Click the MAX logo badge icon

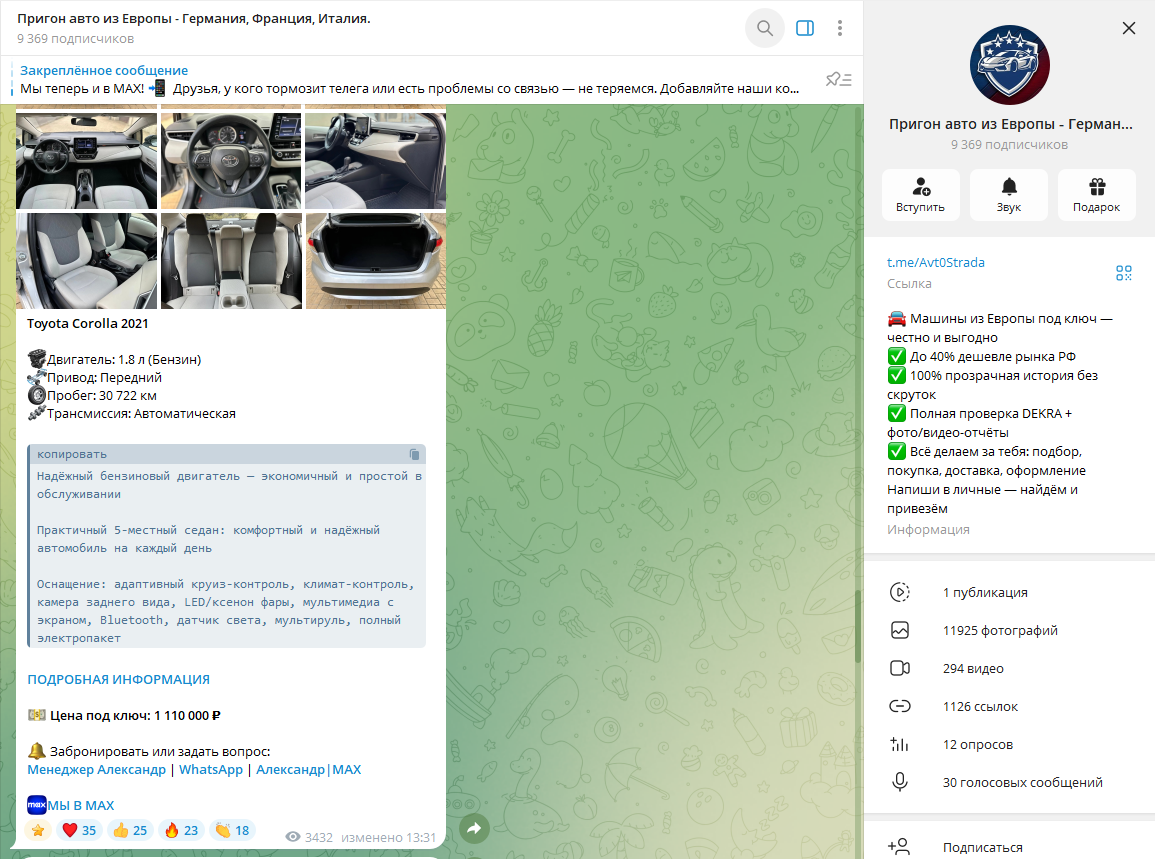37,805
